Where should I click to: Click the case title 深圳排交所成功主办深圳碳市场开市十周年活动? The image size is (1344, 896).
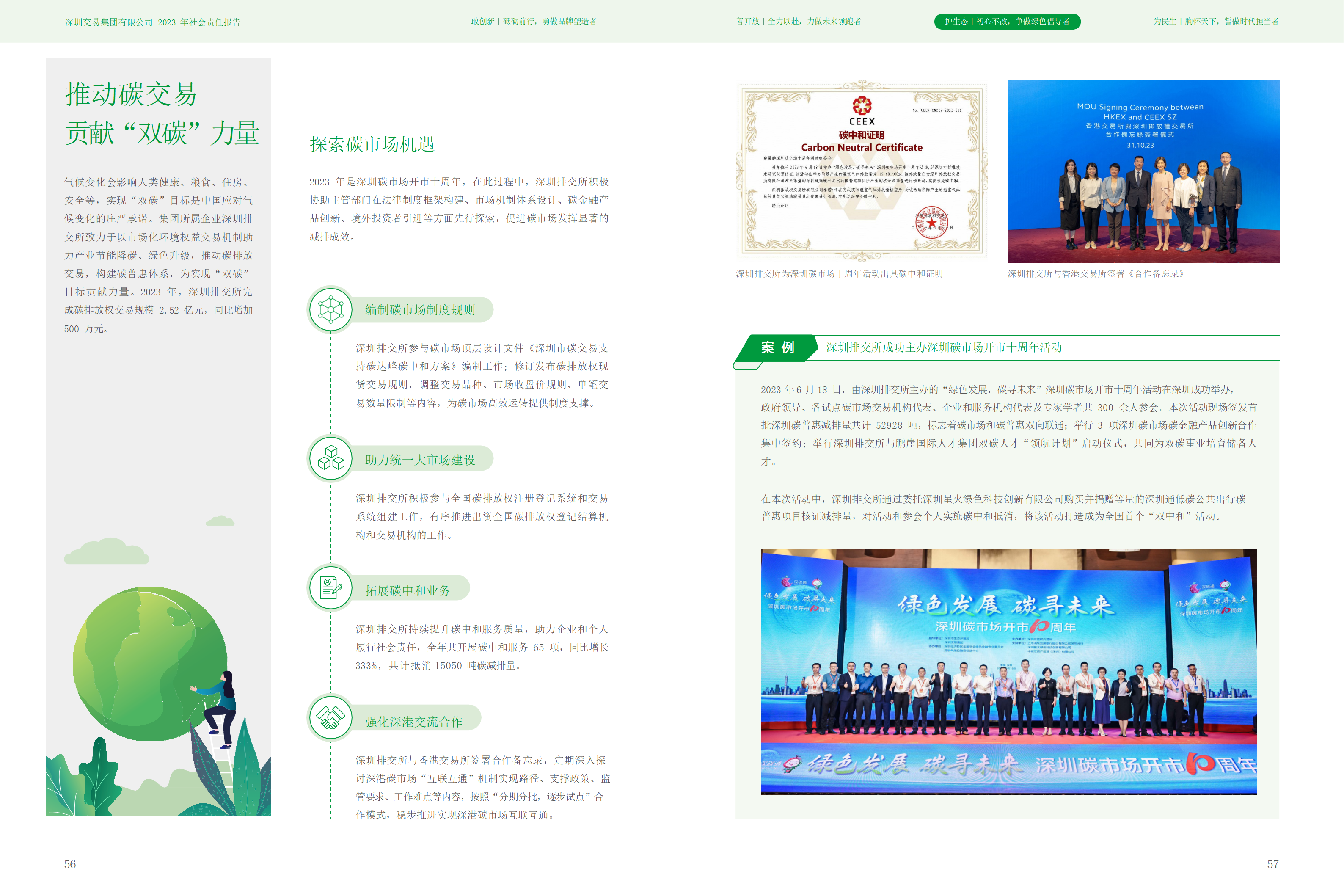click(x=944, y=347)
